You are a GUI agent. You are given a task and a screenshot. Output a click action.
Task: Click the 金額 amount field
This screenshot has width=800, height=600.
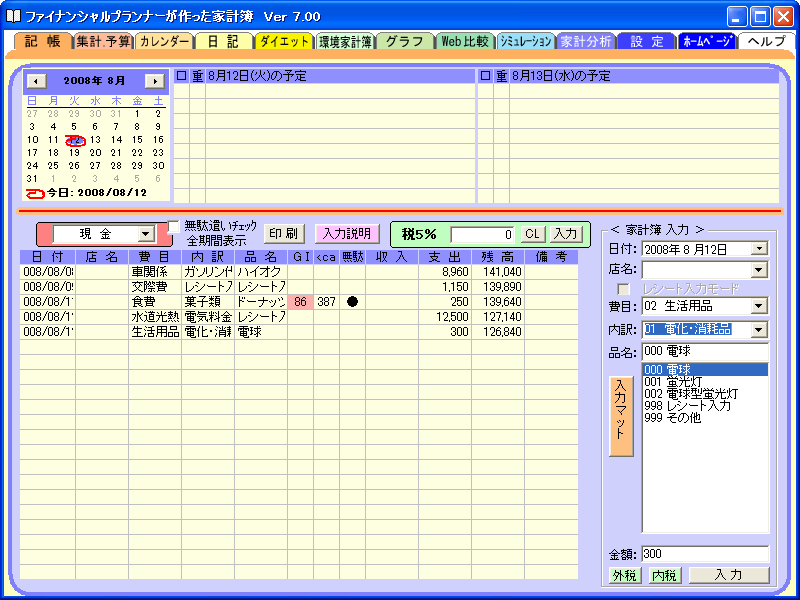click(705, 554)
